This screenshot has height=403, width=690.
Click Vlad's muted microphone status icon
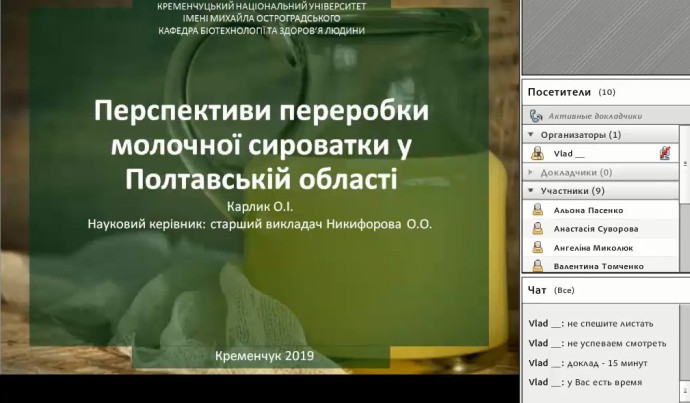tap(664, 153)
